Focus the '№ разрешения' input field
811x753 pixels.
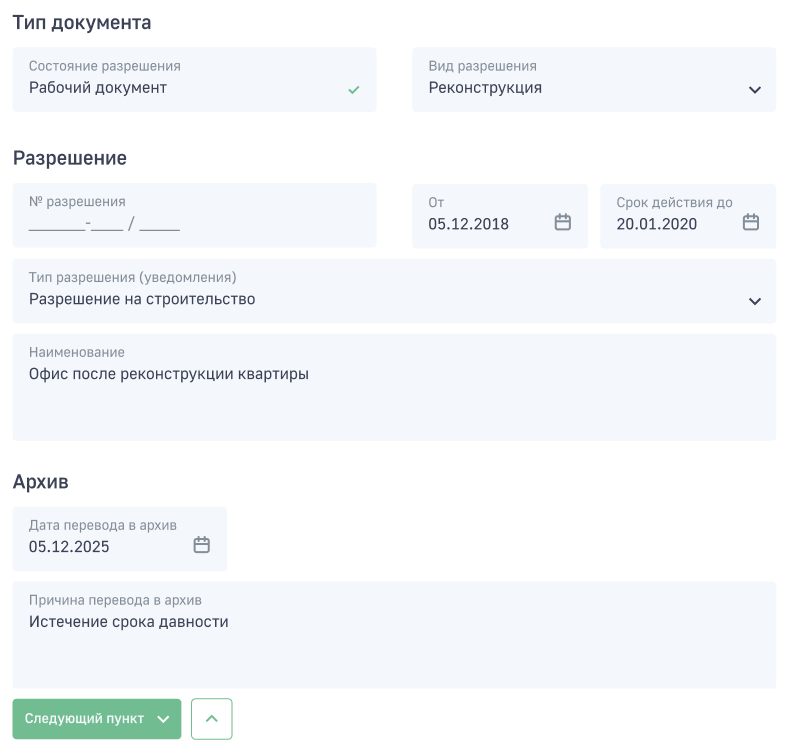pyautogui.click(x=194, y=215)
